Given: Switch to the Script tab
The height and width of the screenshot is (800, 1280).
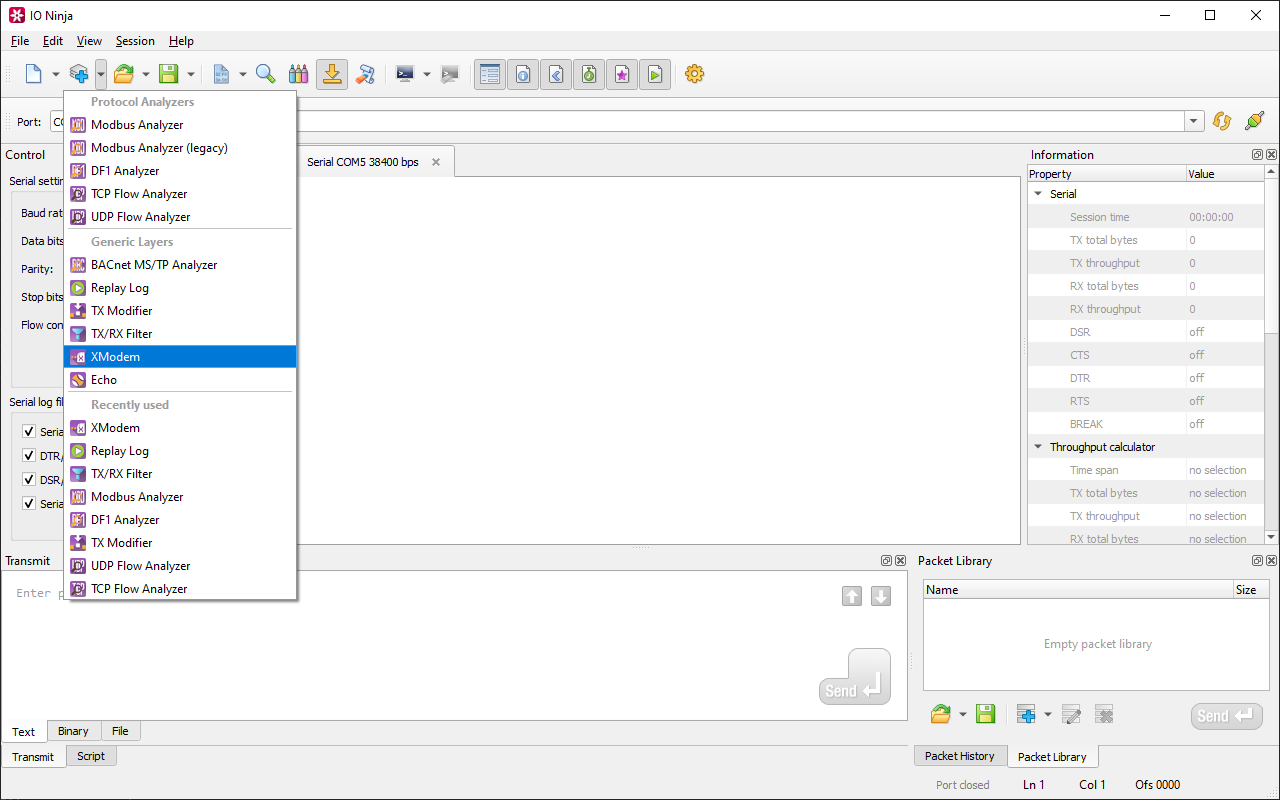Looking at the screenshot, I should click(91, 756).
